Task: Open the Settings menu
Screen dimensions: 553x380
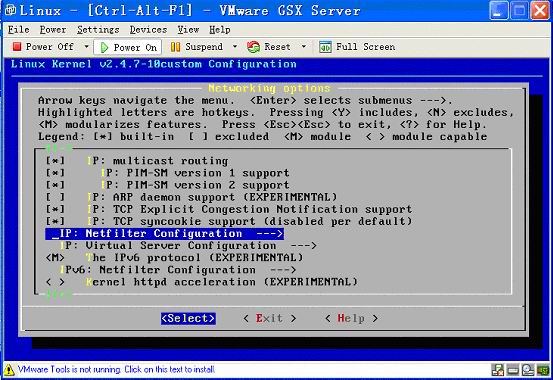Action: [98, 30]
